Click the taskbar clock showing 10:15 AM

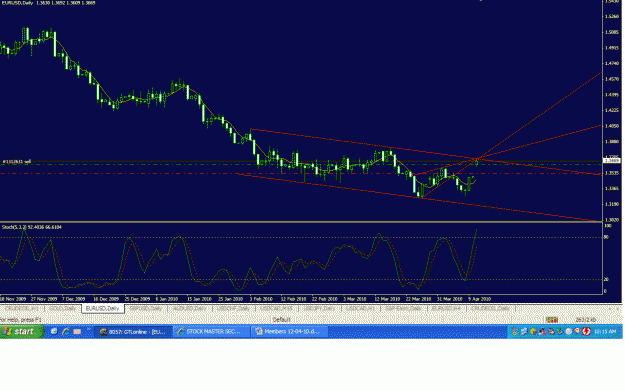click(605, 332)
